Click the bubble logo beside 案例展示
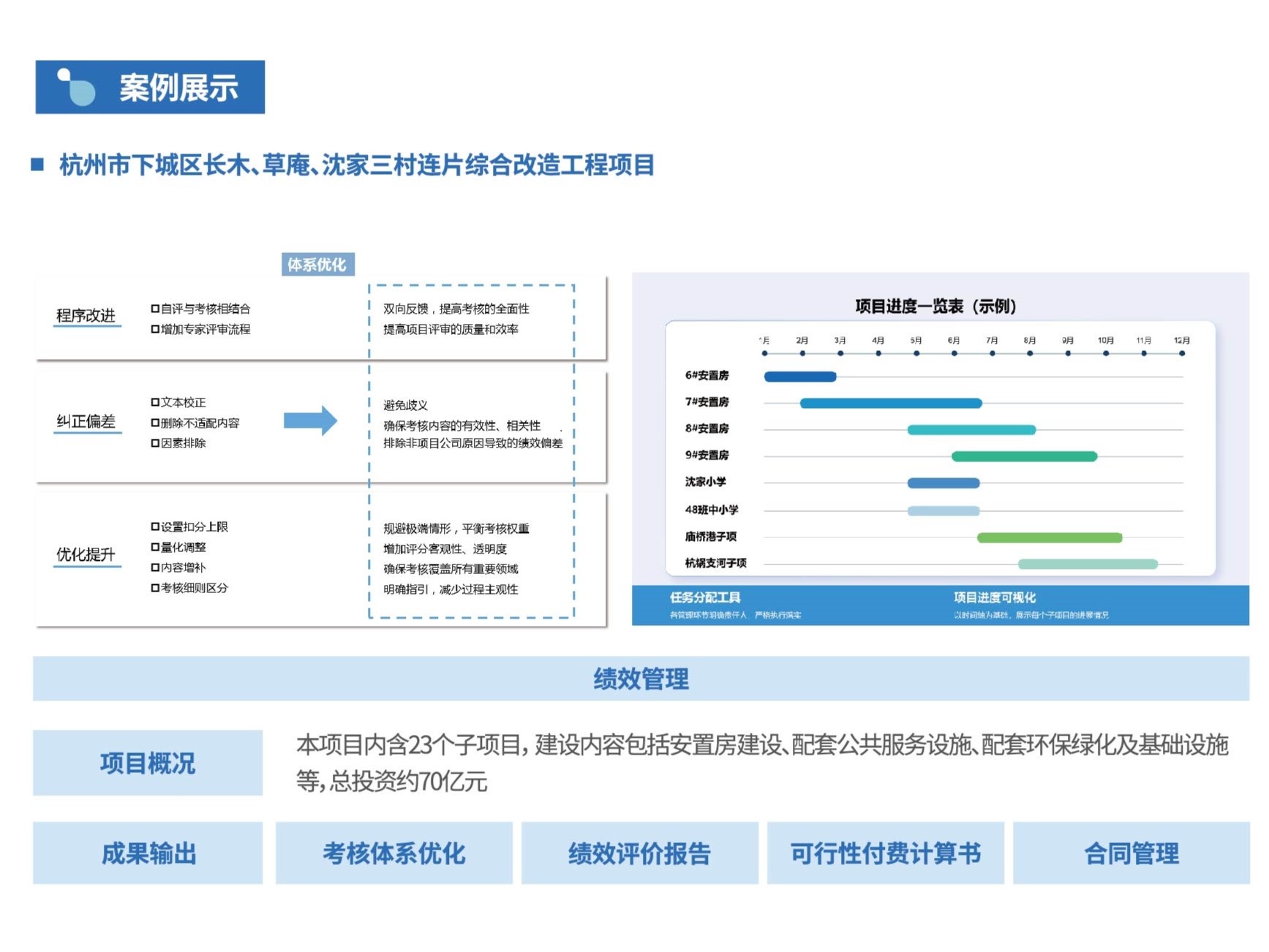The height and width of the screenshot is (952, 1269). [78, 88]
